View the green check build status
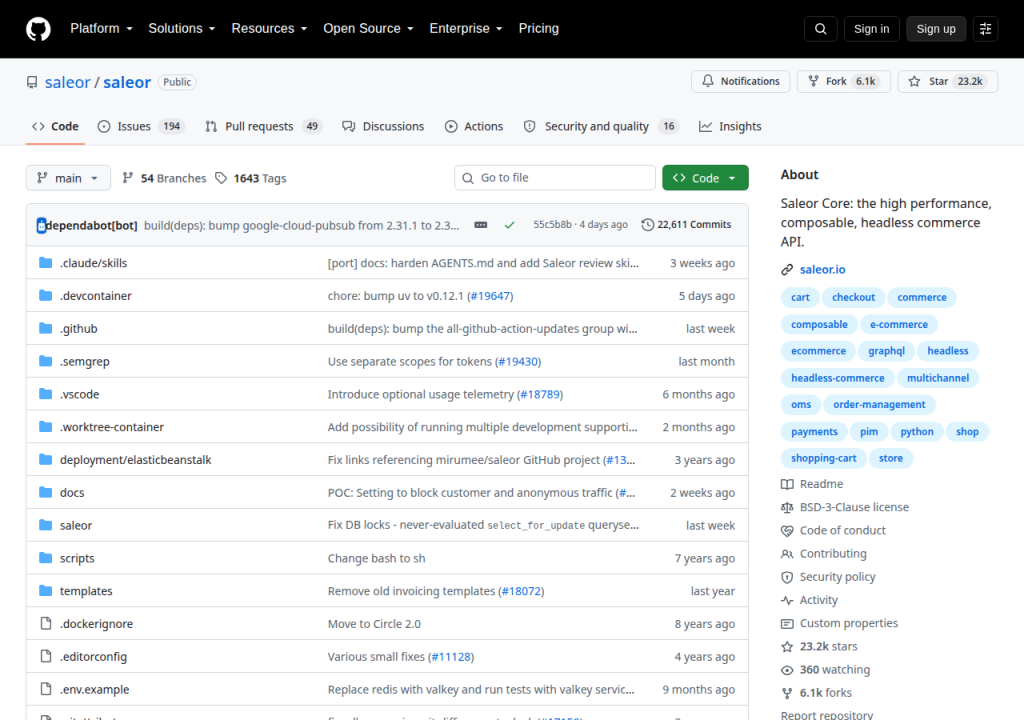1024x720 pixels. [509, 225]
